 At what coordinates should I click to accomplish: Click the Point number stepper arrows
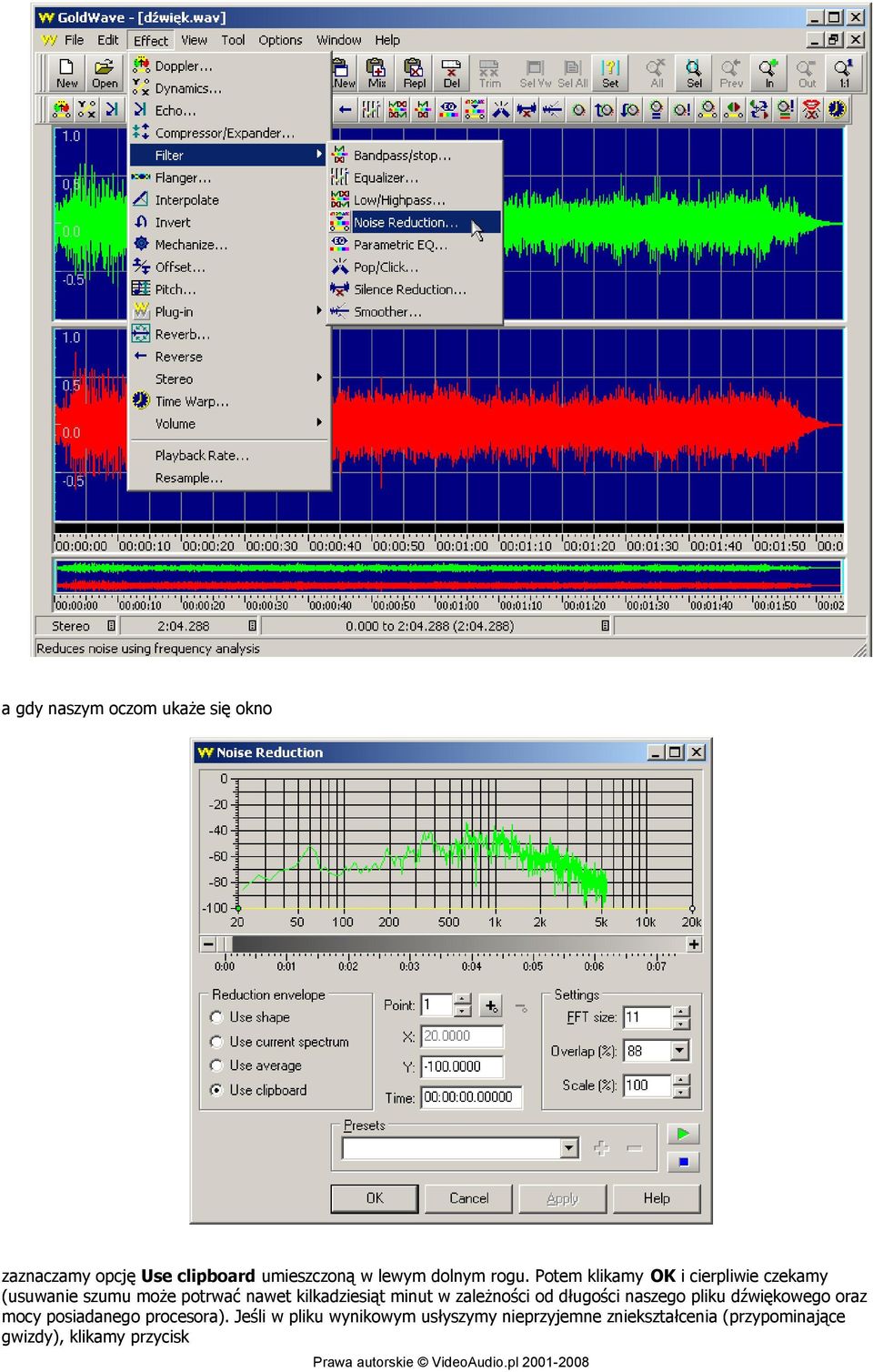(x=463, y=1005)
